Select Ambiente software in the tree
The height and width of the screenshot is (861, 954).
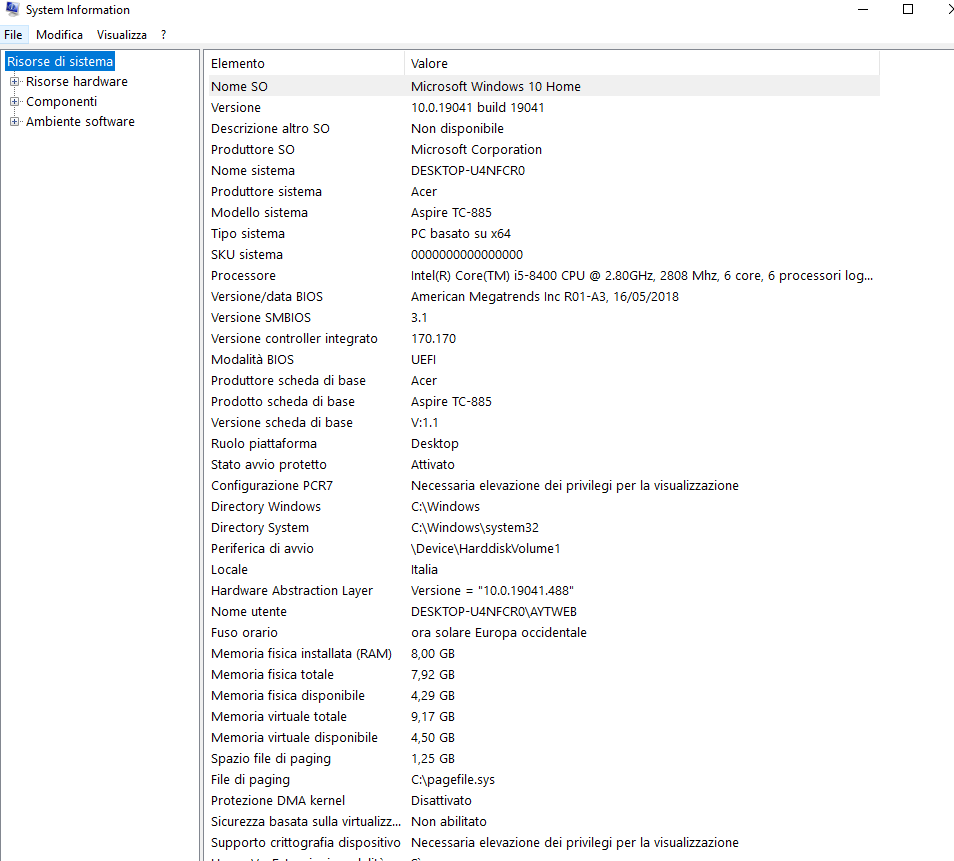(80, 122)
